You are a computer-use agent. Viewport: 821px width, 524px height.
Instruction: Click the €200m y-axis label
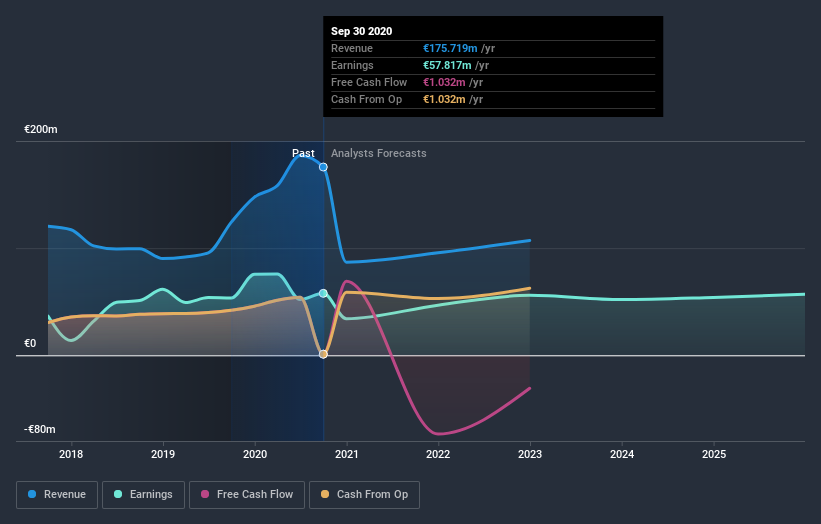(x=41, y=129)
